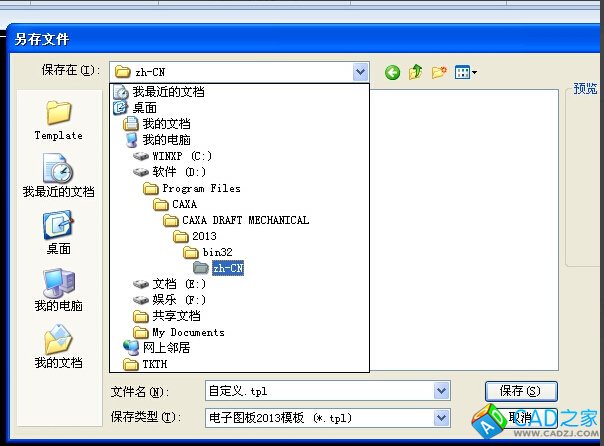The width and height of the screenshot is (604, 446).
Task: Open Template in the places bar
Action: tap(58, 119)
